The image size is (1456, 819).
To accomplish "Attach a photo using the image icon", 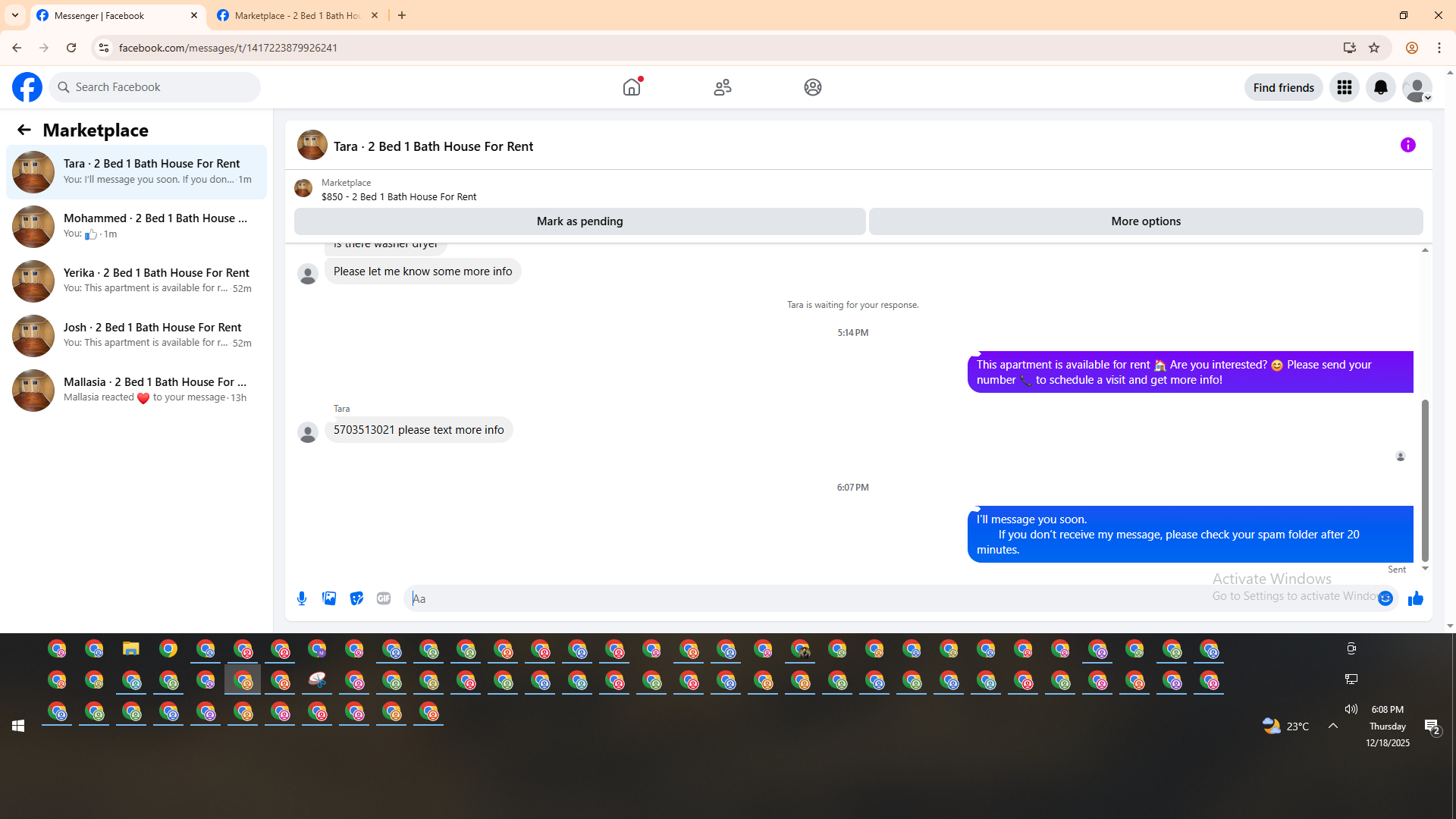I will [329, 598].
